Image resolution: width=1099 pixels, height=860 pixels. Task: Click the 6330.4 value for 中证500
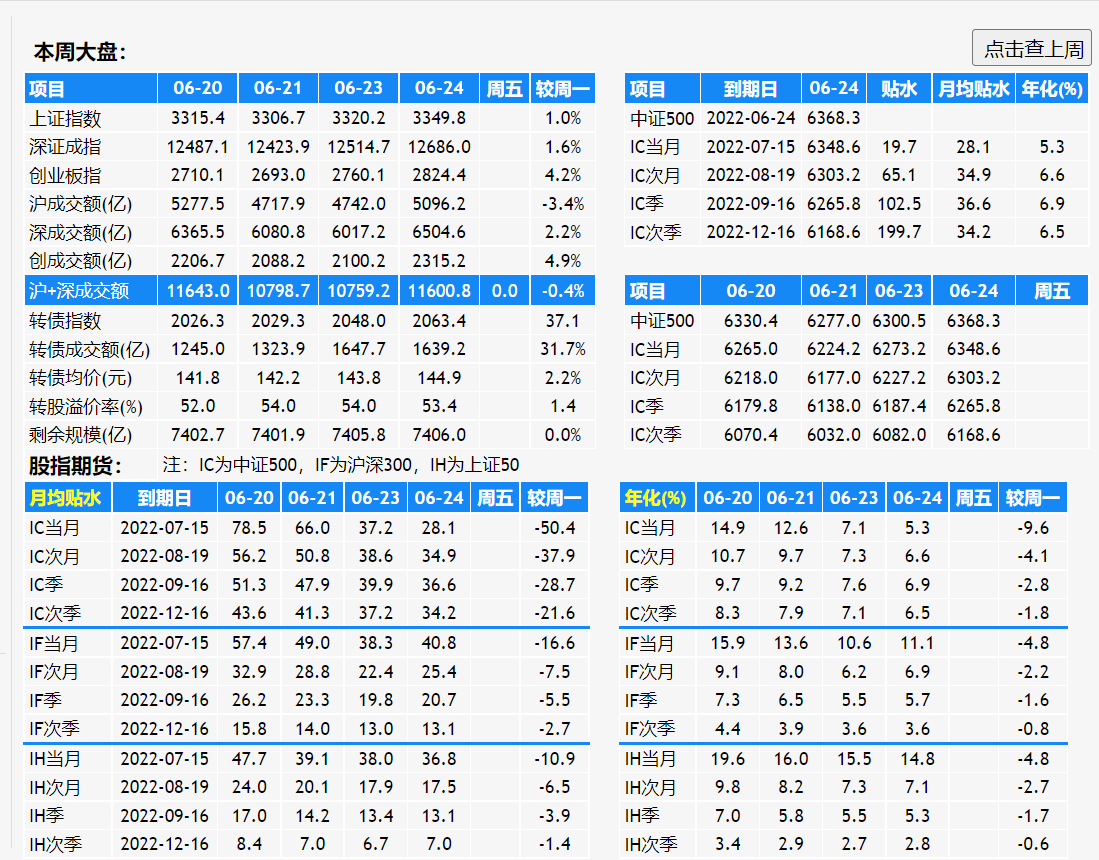pyautogui.click(x=751, y=320)
